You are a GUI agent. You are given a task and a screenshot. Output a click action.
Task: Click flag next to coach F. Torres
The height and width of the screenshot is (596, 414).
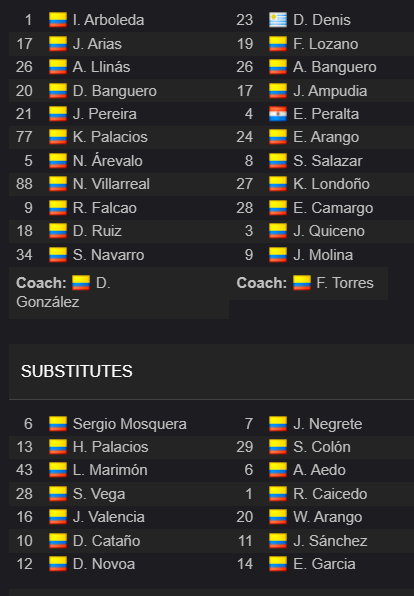coord(302,283)
